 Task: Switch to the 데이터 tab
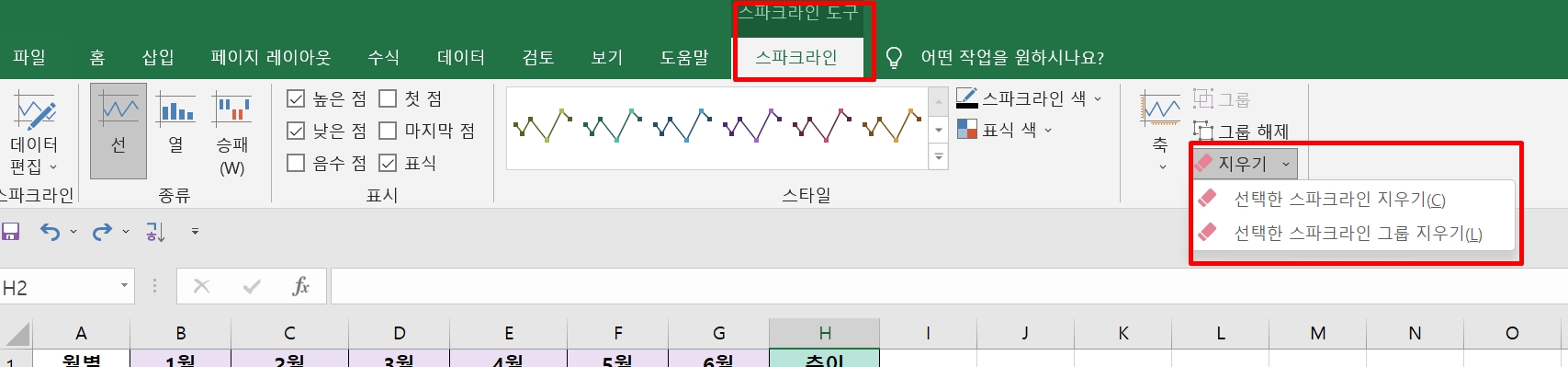click(461, 57)
